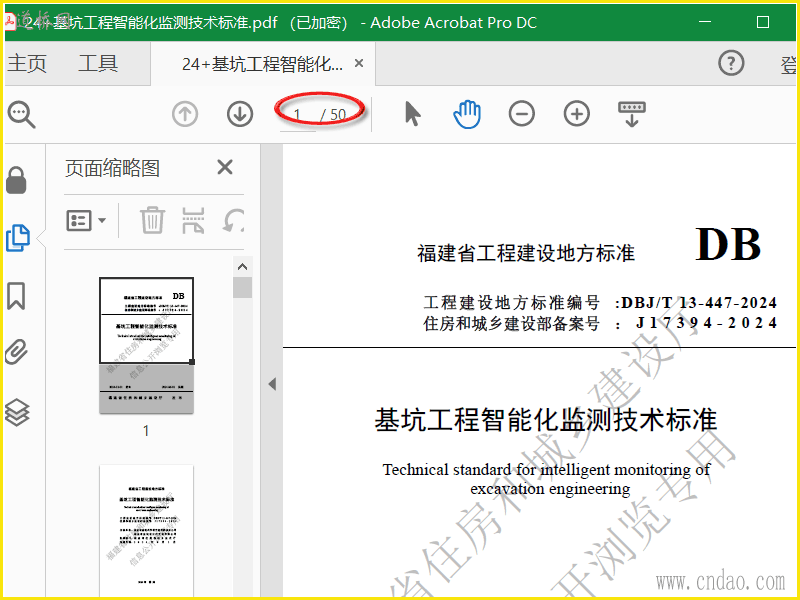
Task: Close the 24+基坑工程智能化 document tab
Action: click(x=359, y=63)
